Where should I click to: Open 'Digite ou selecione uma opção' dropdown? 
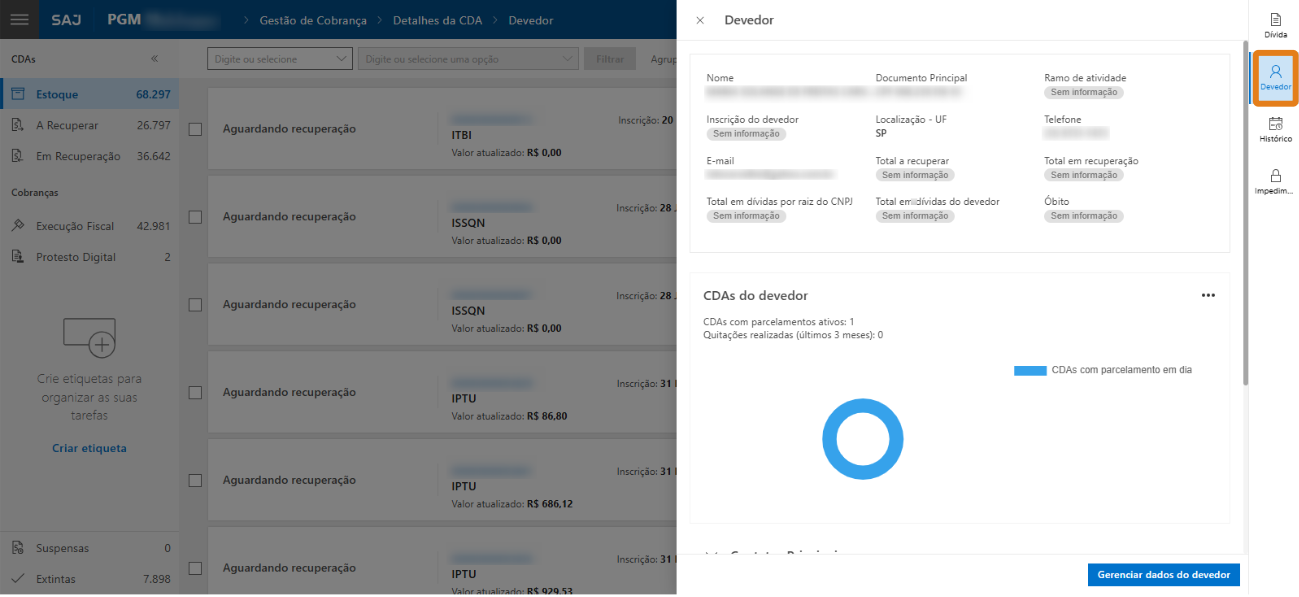pos(468,59)
